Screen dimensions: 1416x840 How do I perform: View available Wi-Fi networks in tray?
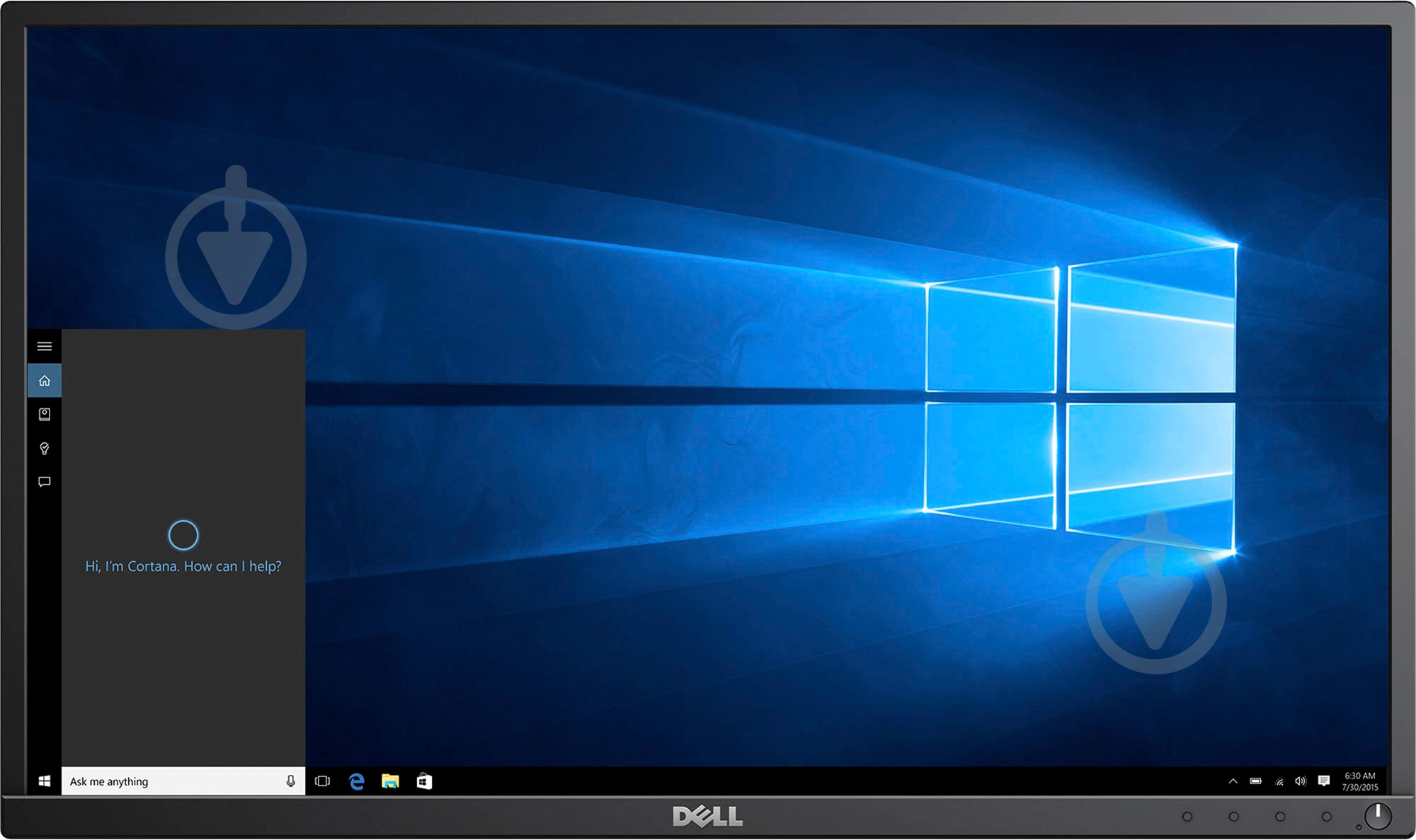point(1280,781)
